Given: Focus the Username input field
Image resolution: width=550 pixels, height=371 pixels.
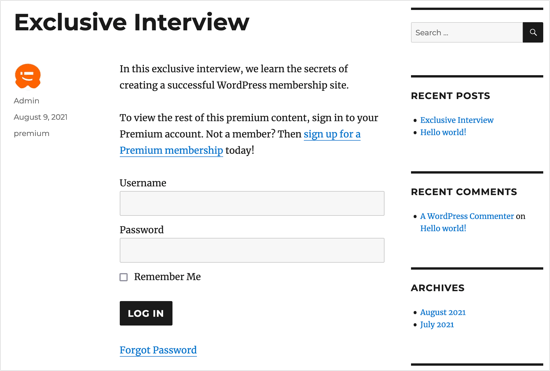Looking at the screenshot, I should tap(252, 203).
